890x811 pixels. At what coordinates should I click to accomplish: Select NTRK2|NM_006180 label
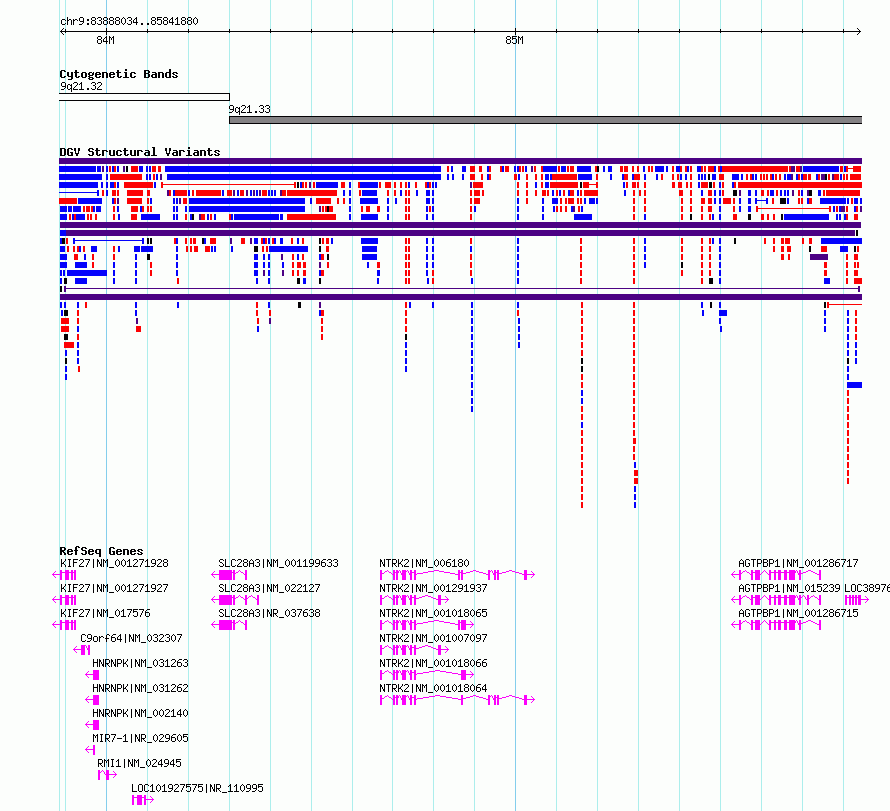[x=424, y=563]
